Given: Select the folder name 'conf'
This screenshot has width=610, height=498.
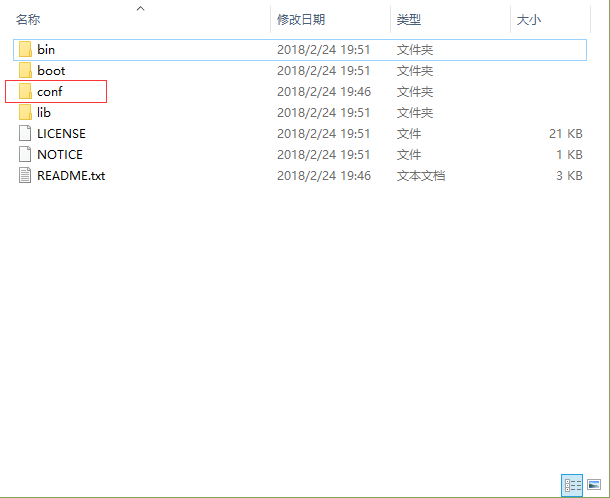Looking at the screenshot, I should 49,91.
